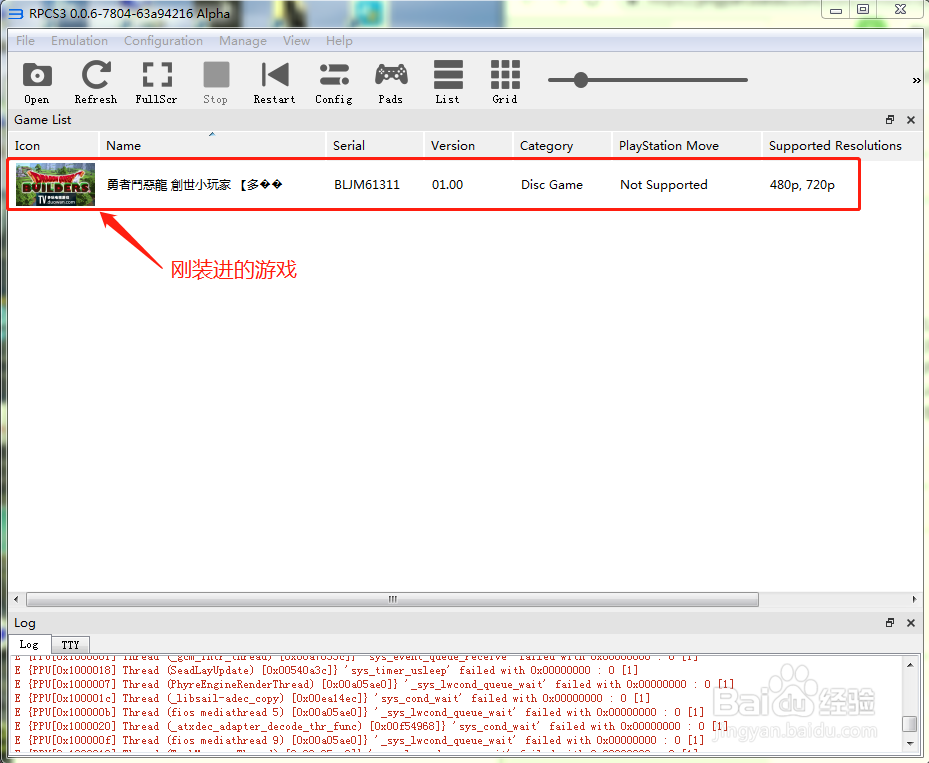
Task: Click _libsail-adec_copy log line
Action: click(x=332, y=698)
